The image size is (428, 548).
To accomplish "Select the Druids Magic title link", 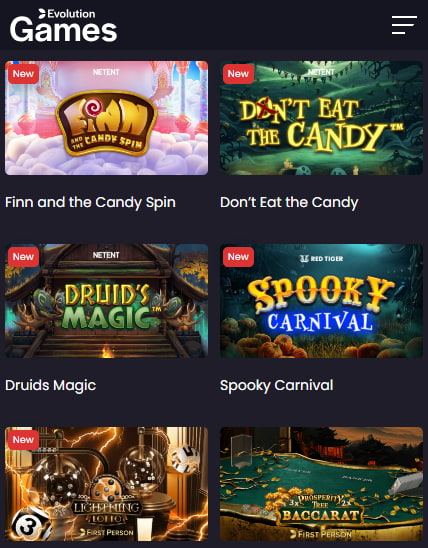I will tap(51, 385).
